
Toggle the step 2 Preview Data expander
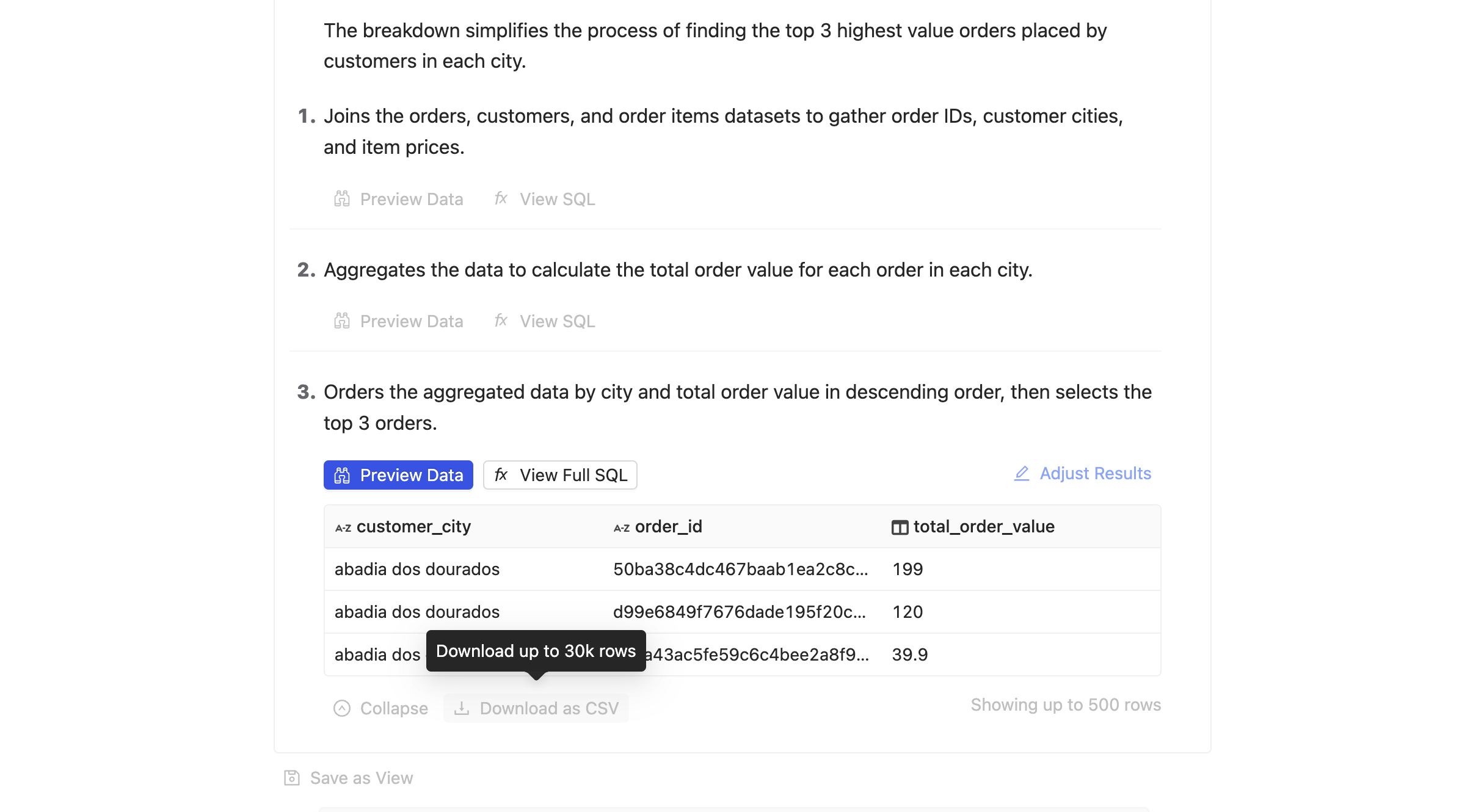398,321
